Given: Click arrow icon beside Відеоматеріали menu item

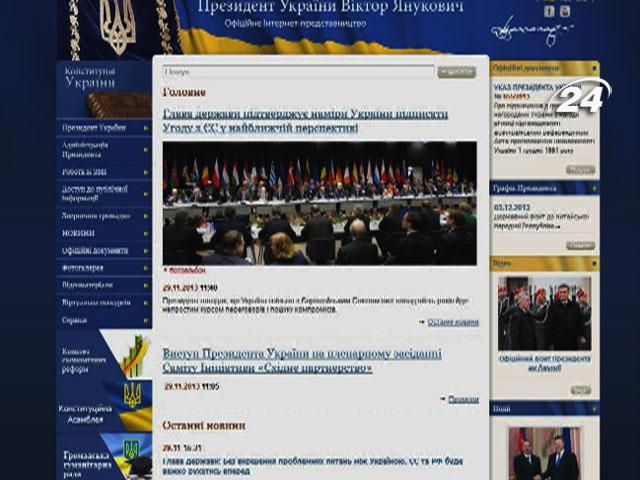Looking at the screenshot, I should coord(146,286).
